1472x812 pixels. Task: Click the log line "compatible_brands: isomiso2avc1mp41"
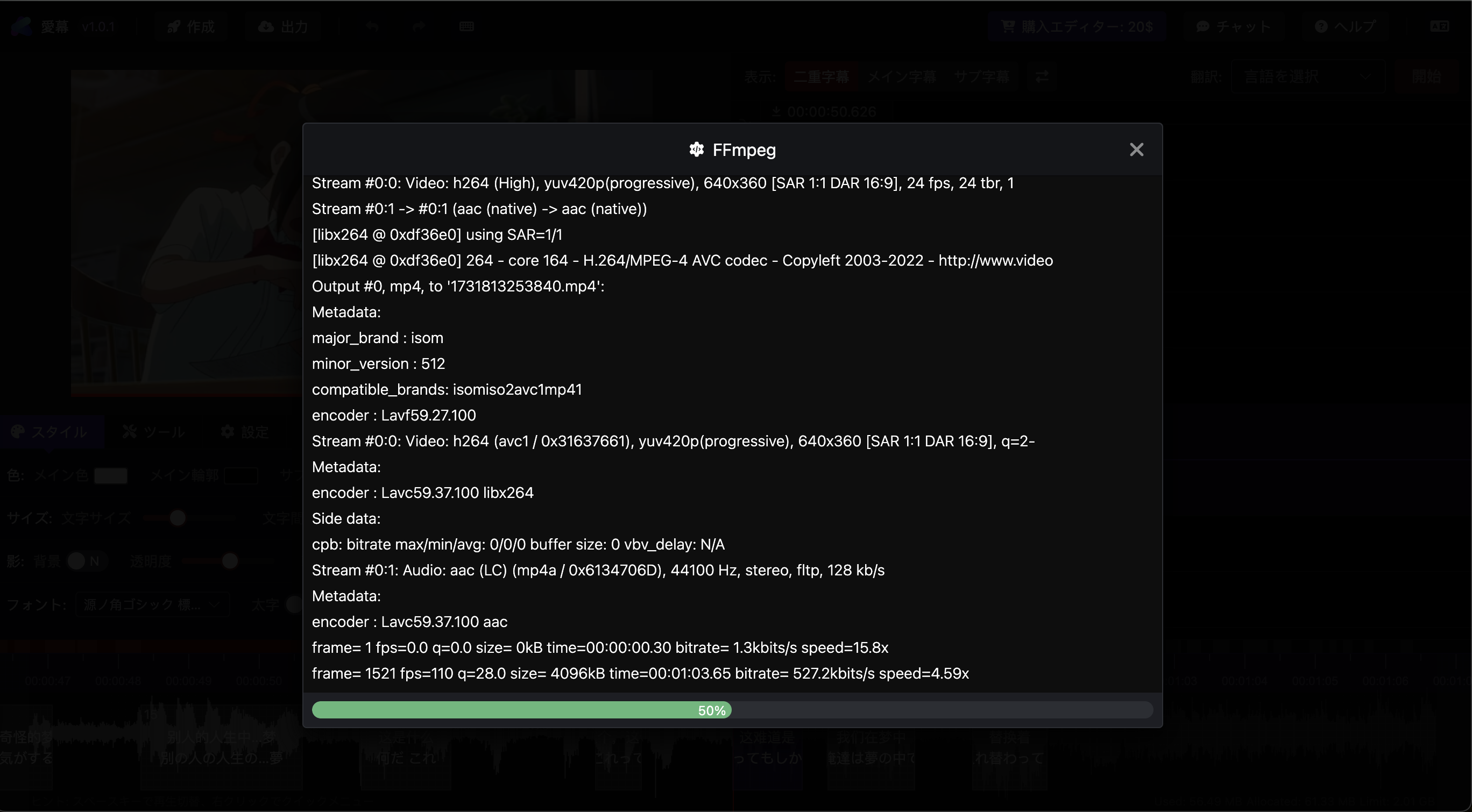click(447, 389)
